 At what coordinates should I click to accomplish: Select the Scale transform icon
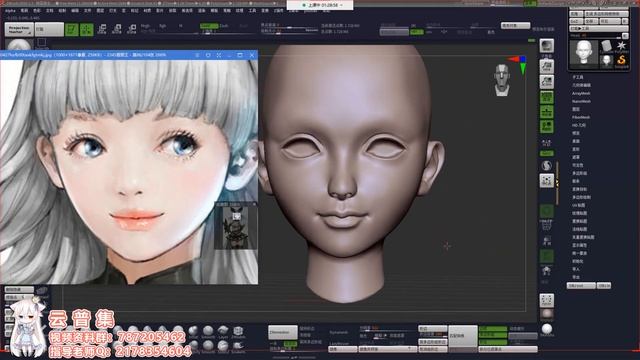[117, 29]
